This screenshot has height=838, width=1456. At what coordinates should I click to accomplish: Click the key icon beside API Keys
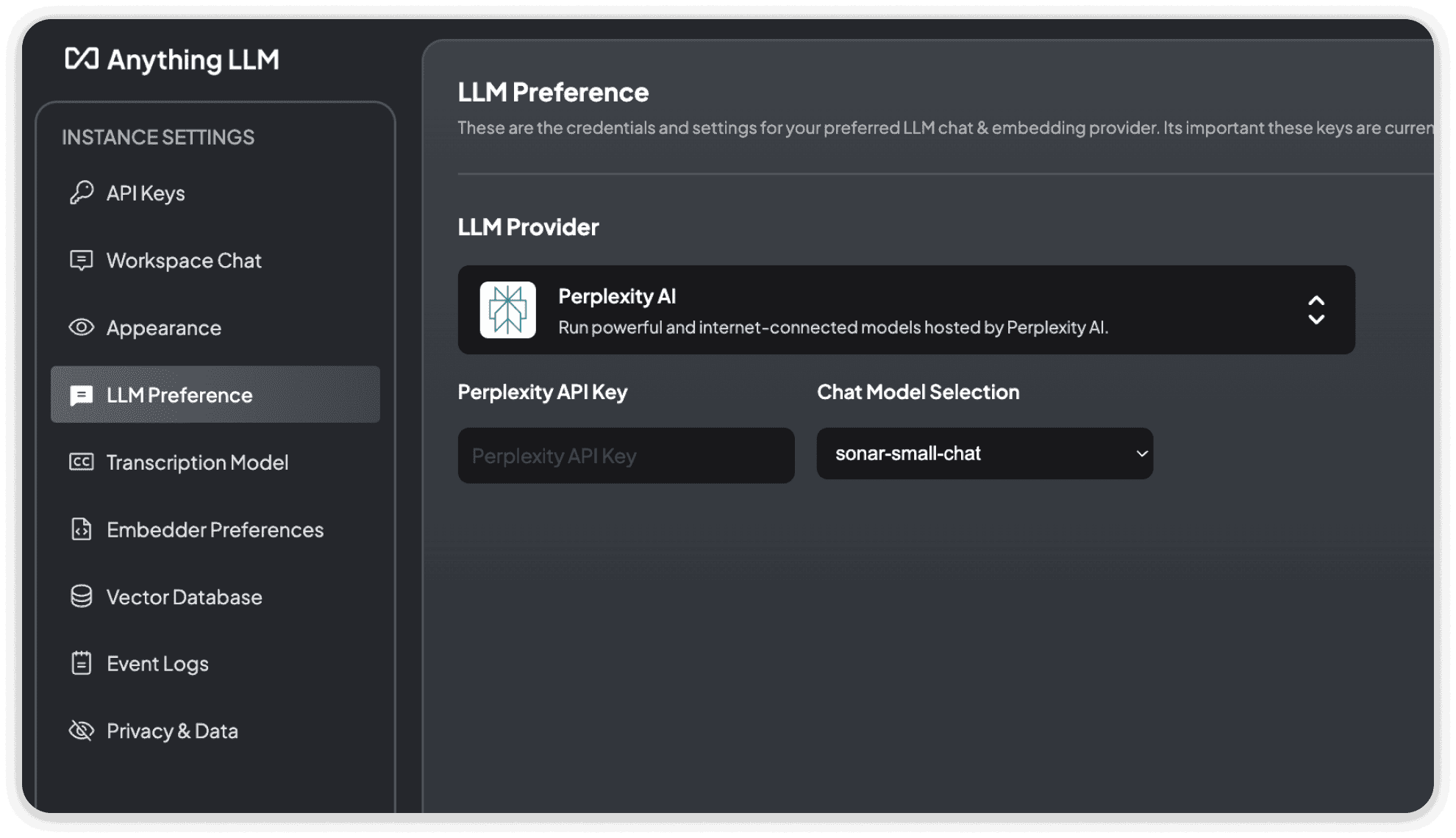[x=82, y=193]
